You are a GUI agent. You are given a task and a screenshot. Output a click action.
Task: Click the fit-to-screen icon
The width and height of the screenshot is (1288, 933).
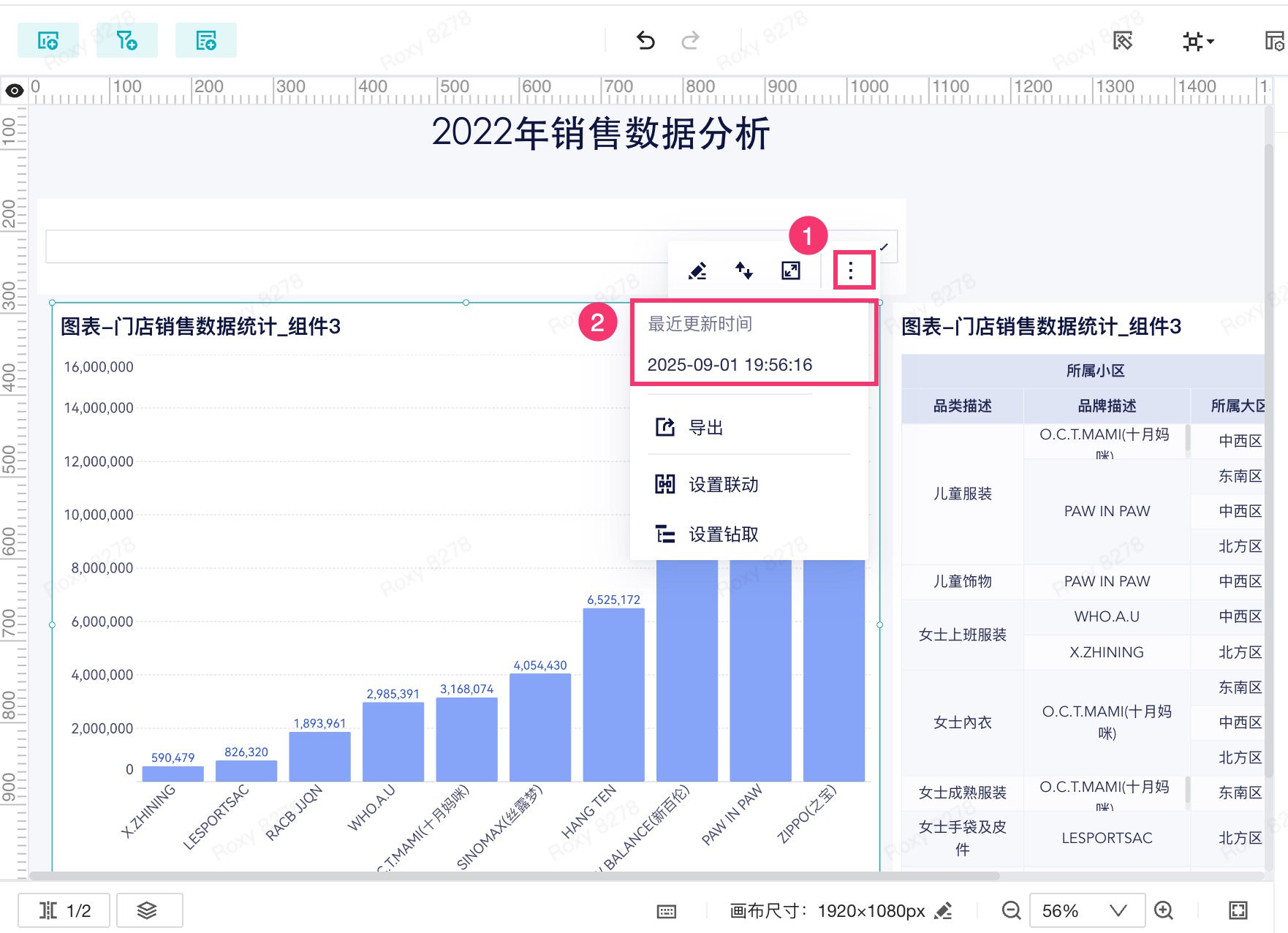click(1238, 910)
